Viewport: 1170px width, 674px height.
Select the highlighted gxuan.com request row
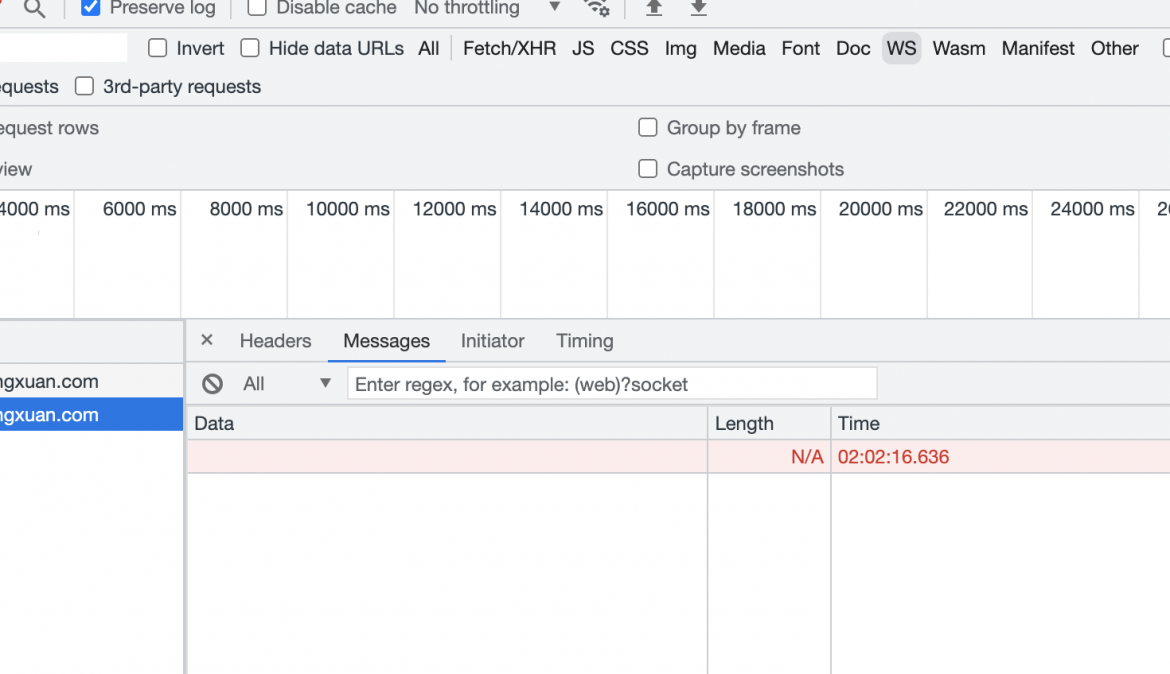point(91,414)
